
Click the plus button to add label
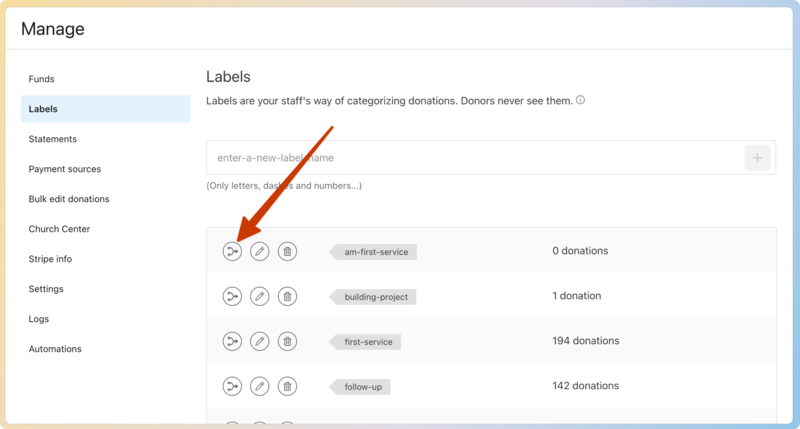[757, 158]
